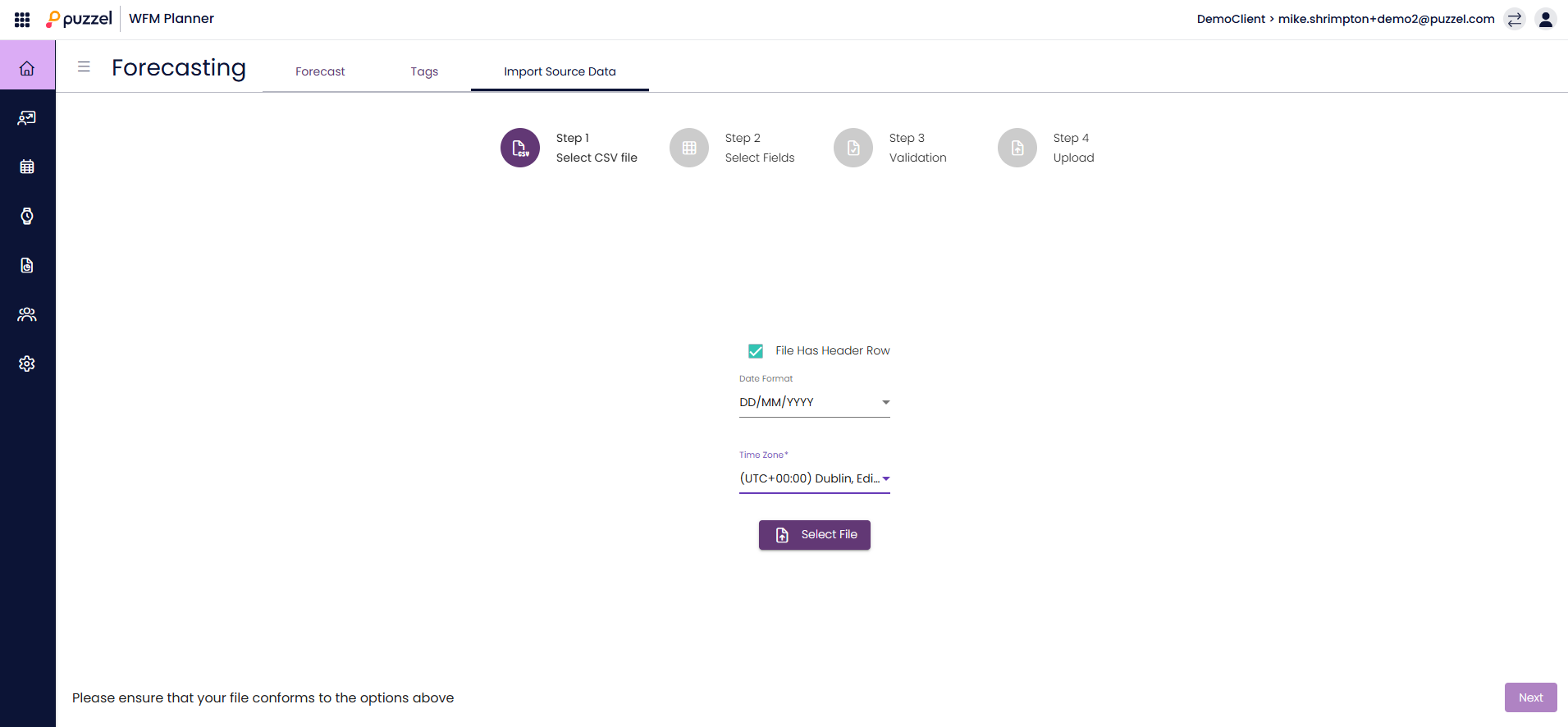Expand the Date Format dropdown
The image size is (1568, 727).
pyautogui.click(x=814, y=402)
